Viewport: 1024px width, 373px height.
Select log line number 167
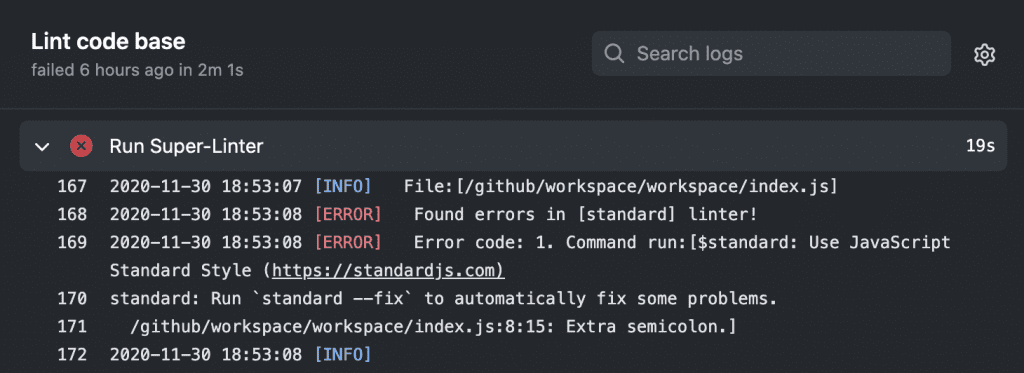tap(72, 187)
